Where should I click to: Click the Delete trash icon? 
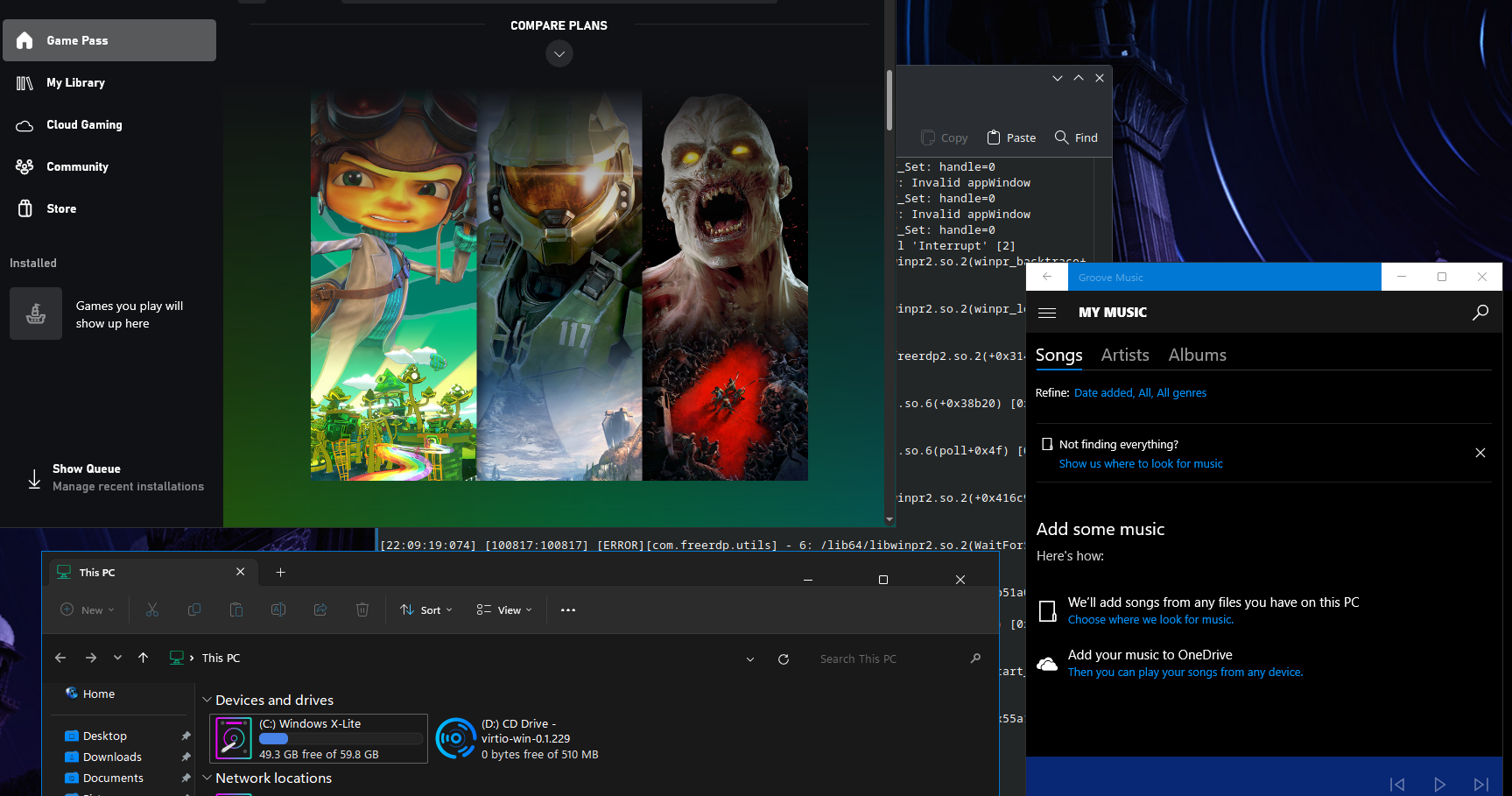(362, 609)
